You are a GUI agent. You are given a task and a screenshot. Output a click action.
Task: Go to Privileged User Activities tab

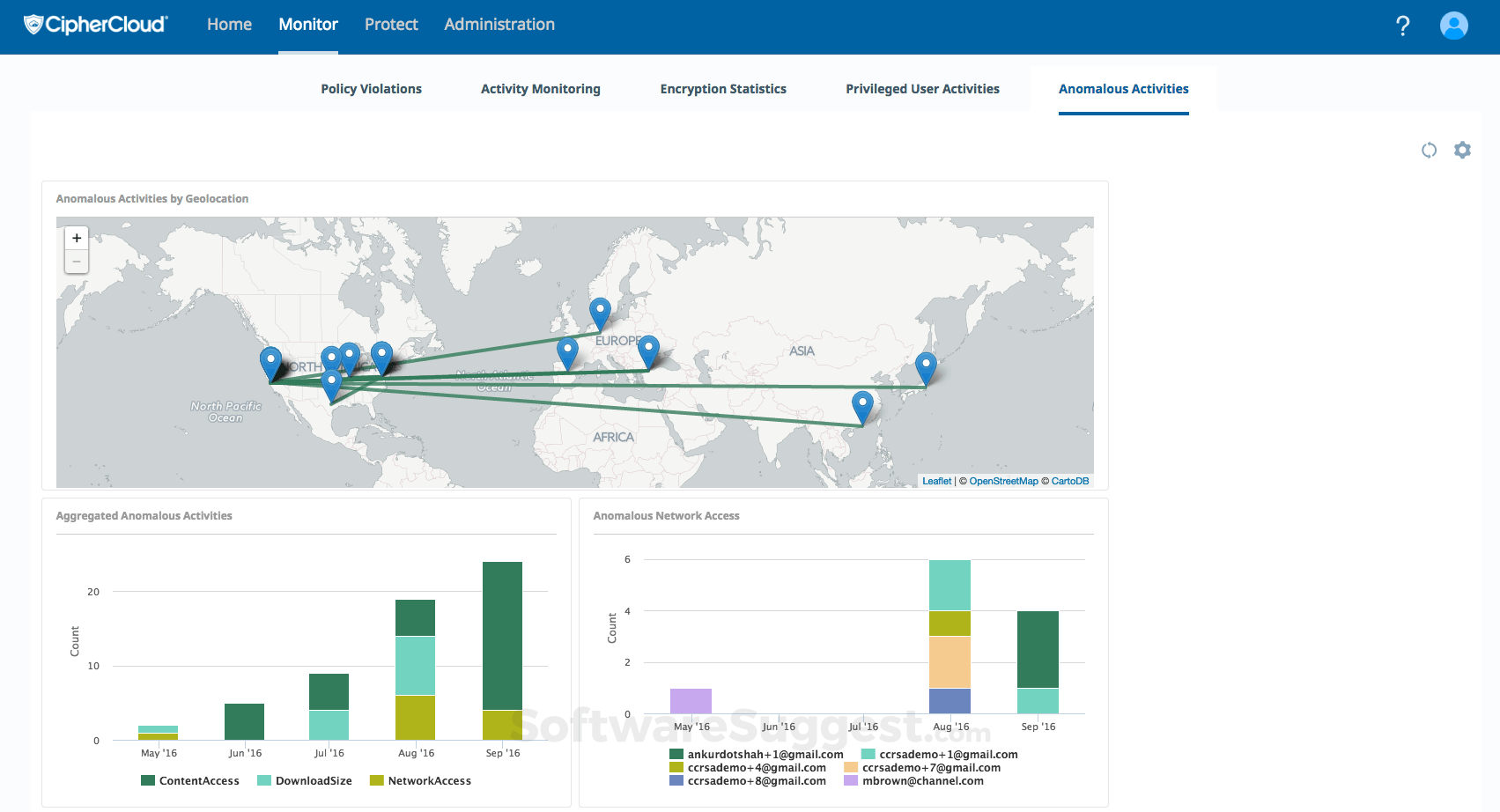(x=922, y=89)
